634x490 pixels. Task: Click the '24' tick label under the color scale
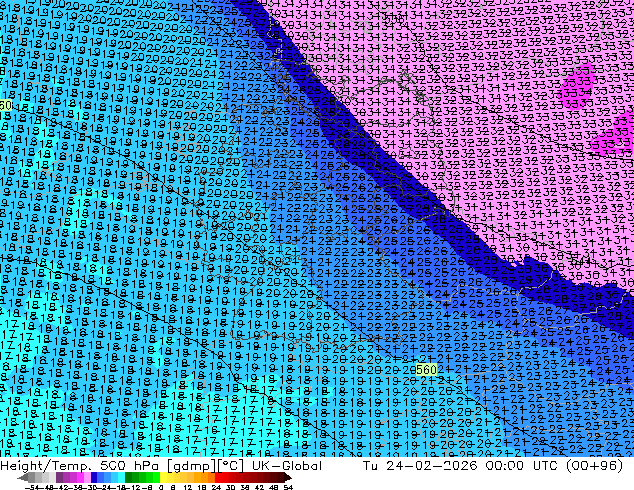coord(216,488)
